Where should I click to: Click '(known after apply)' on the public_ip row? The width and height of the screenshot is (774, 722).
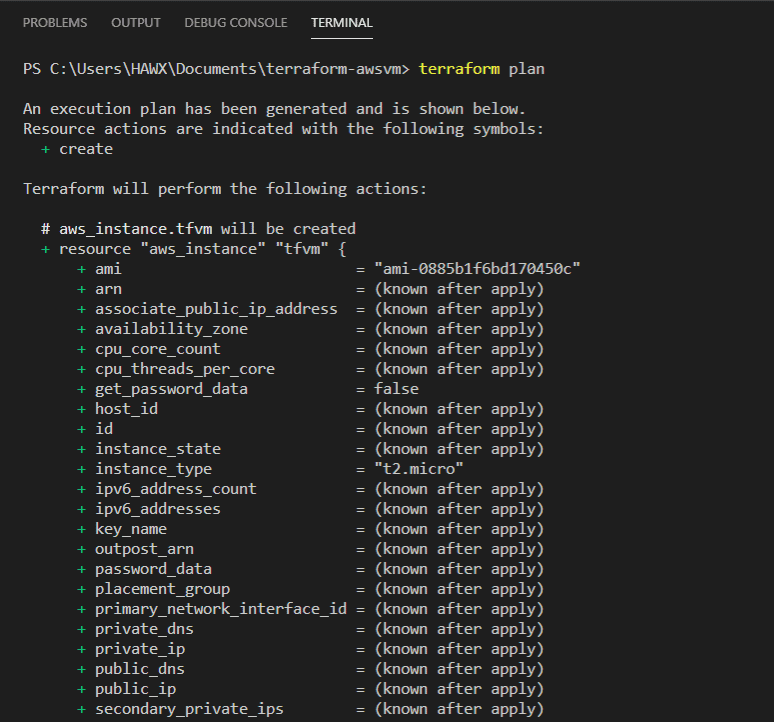459,689
